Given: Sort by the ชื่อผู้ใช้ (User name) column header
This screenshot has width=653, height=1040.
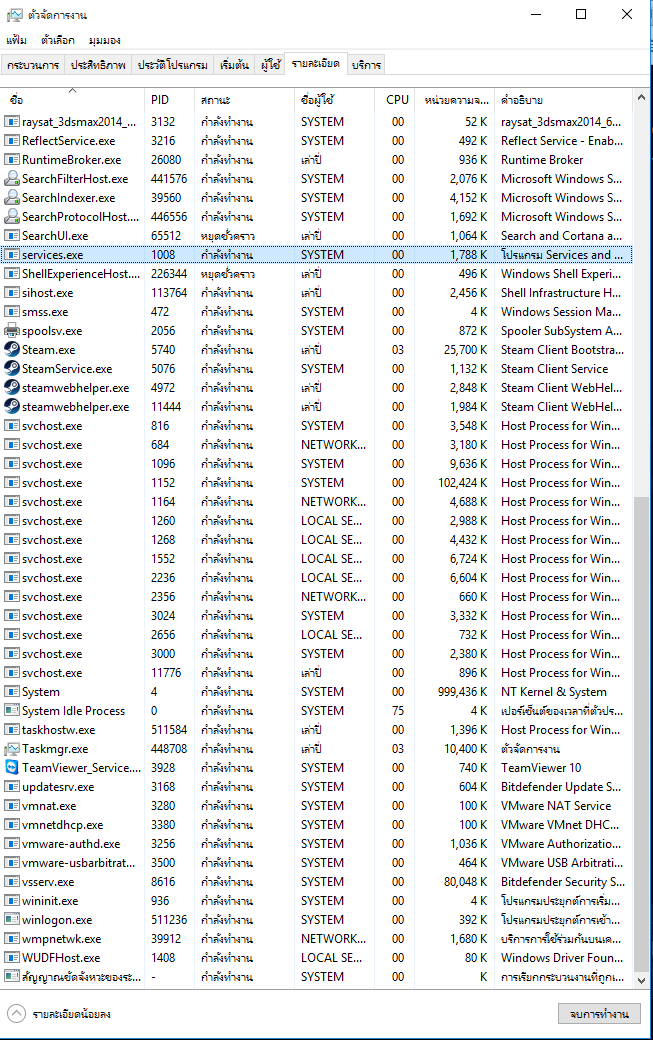Looking at the screenshot, I should tap(334, 99).
